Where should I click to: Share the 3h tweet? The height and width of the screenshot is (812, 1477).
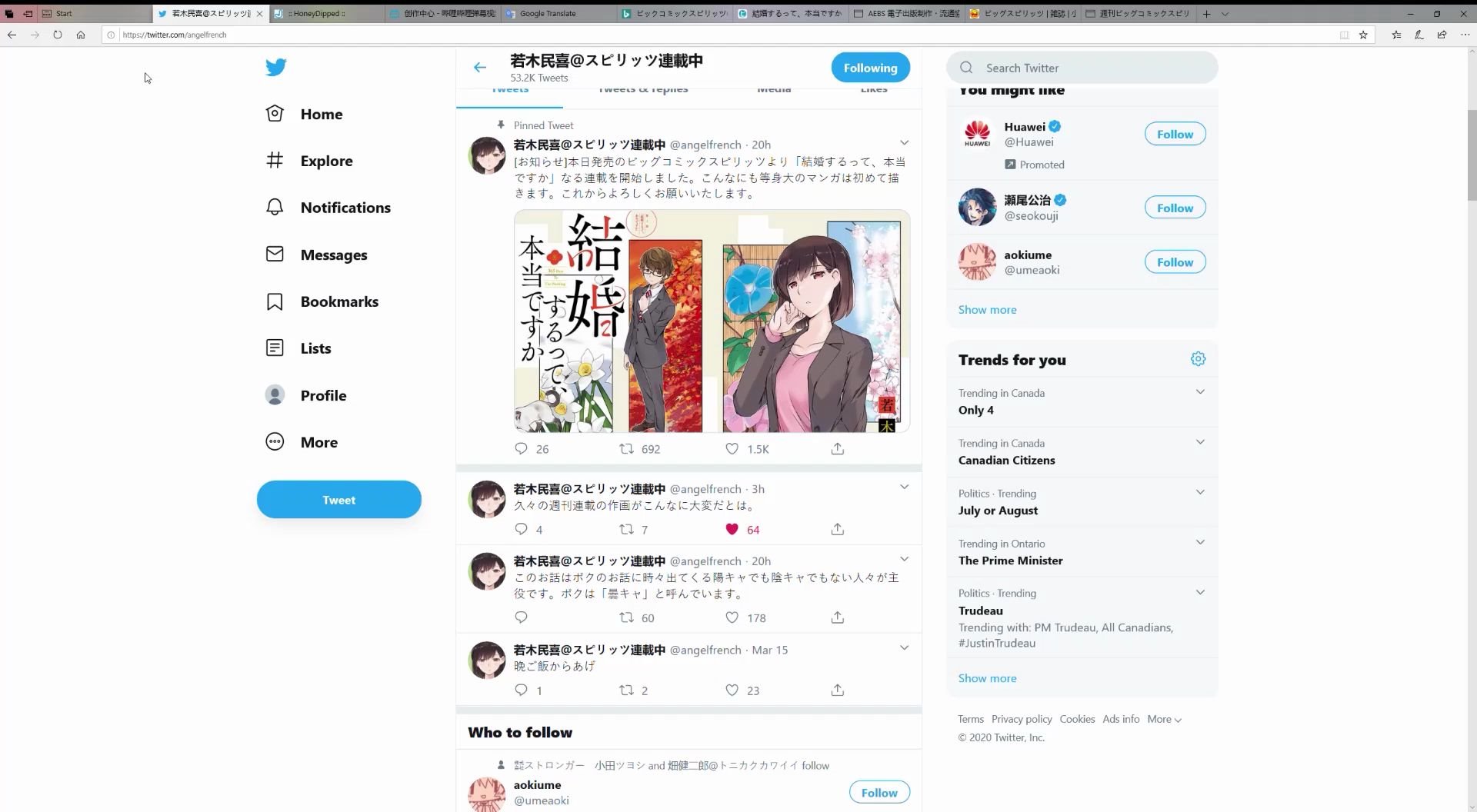(x=838, y=529)
